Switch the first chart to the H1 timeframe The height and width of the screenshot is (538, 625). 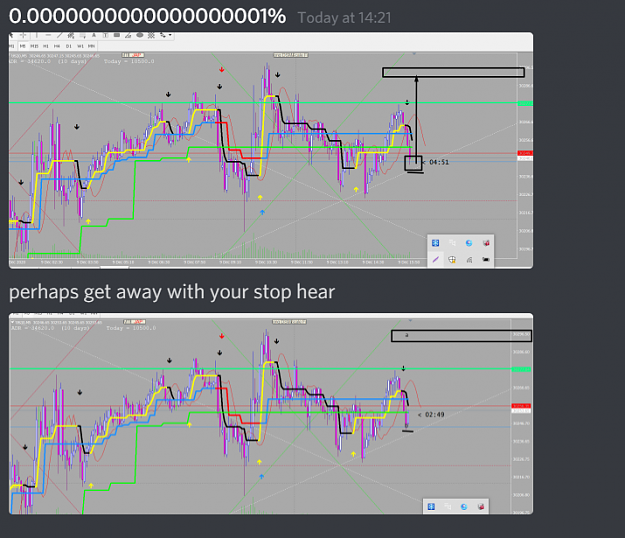pyautogui.click(x=46, y=46)
